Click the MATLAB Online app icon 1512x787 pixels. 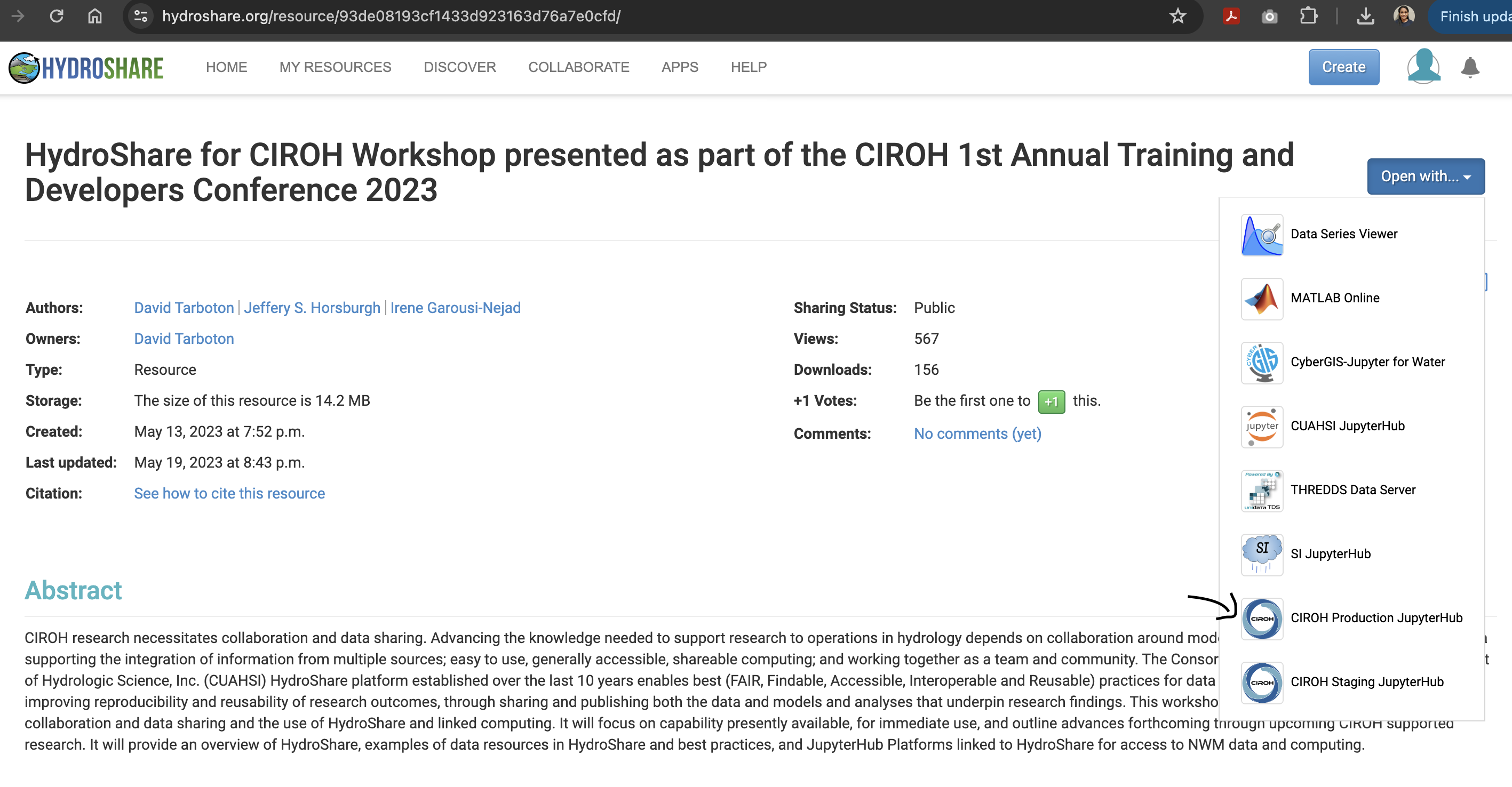[x=1262, y=299]
